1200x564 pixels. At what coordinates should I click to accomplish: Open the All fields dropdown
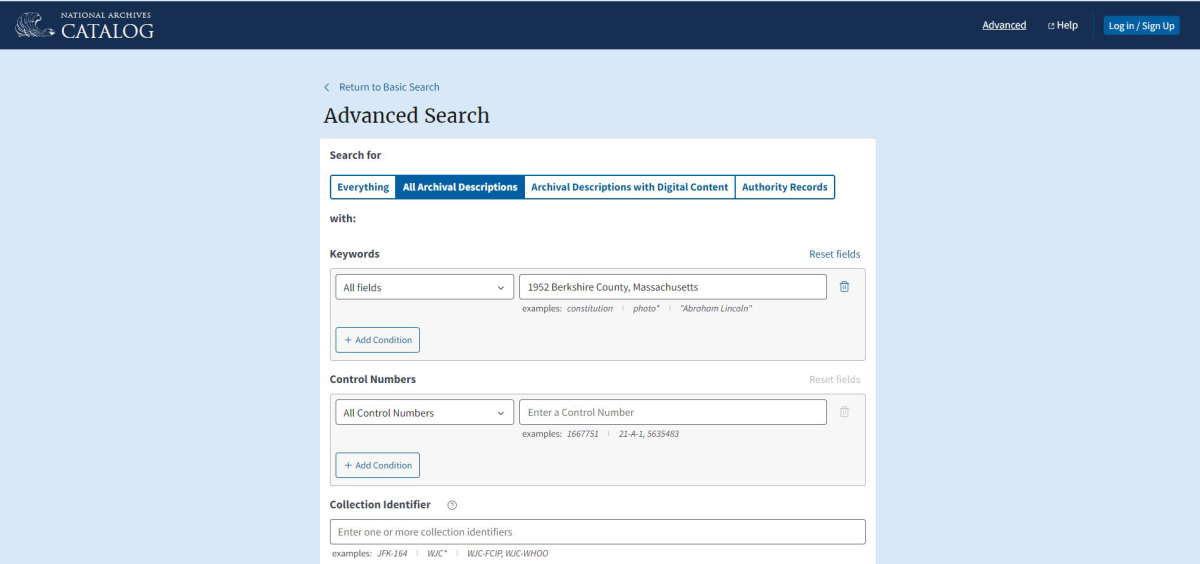click(424, 287)
